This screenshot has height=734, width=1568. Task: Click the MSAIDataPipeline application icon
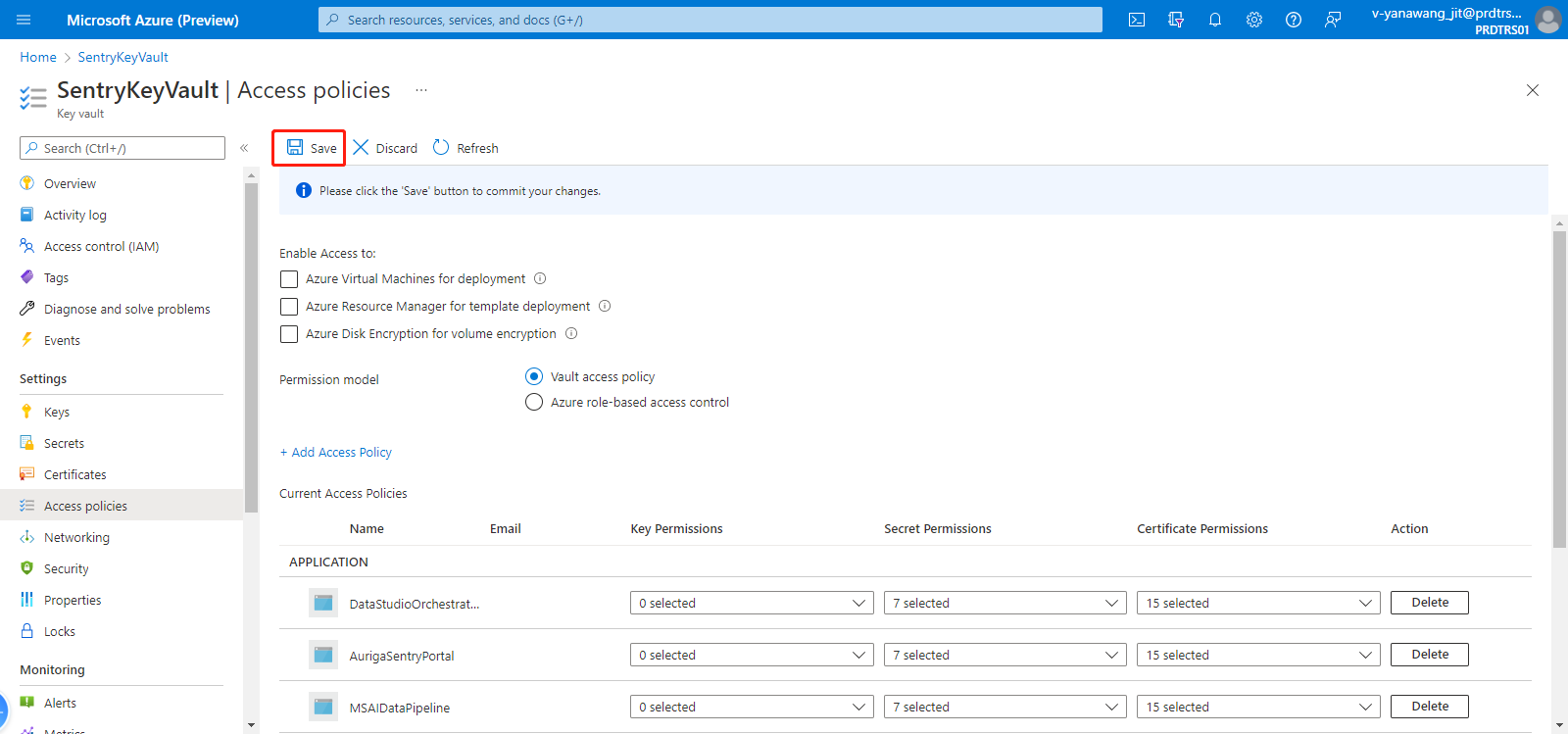tap(323, 707)
